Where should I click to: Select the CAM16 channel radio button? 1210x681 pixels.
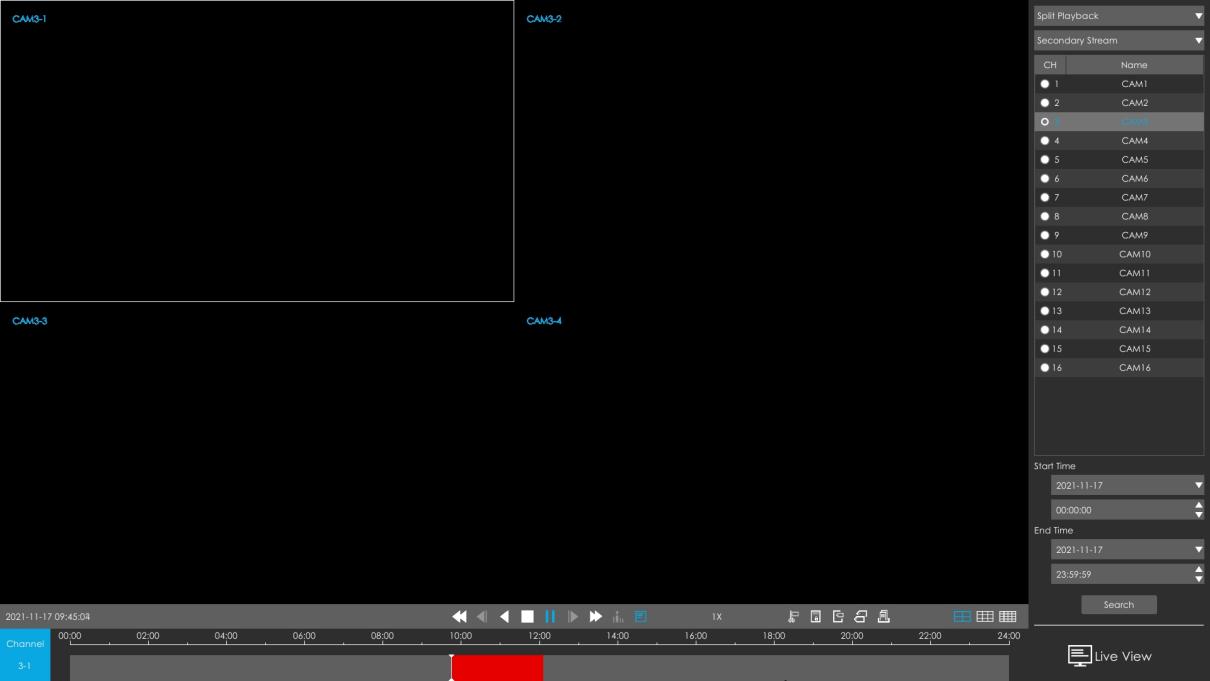pyautogui.click(x=1045, y=367)
